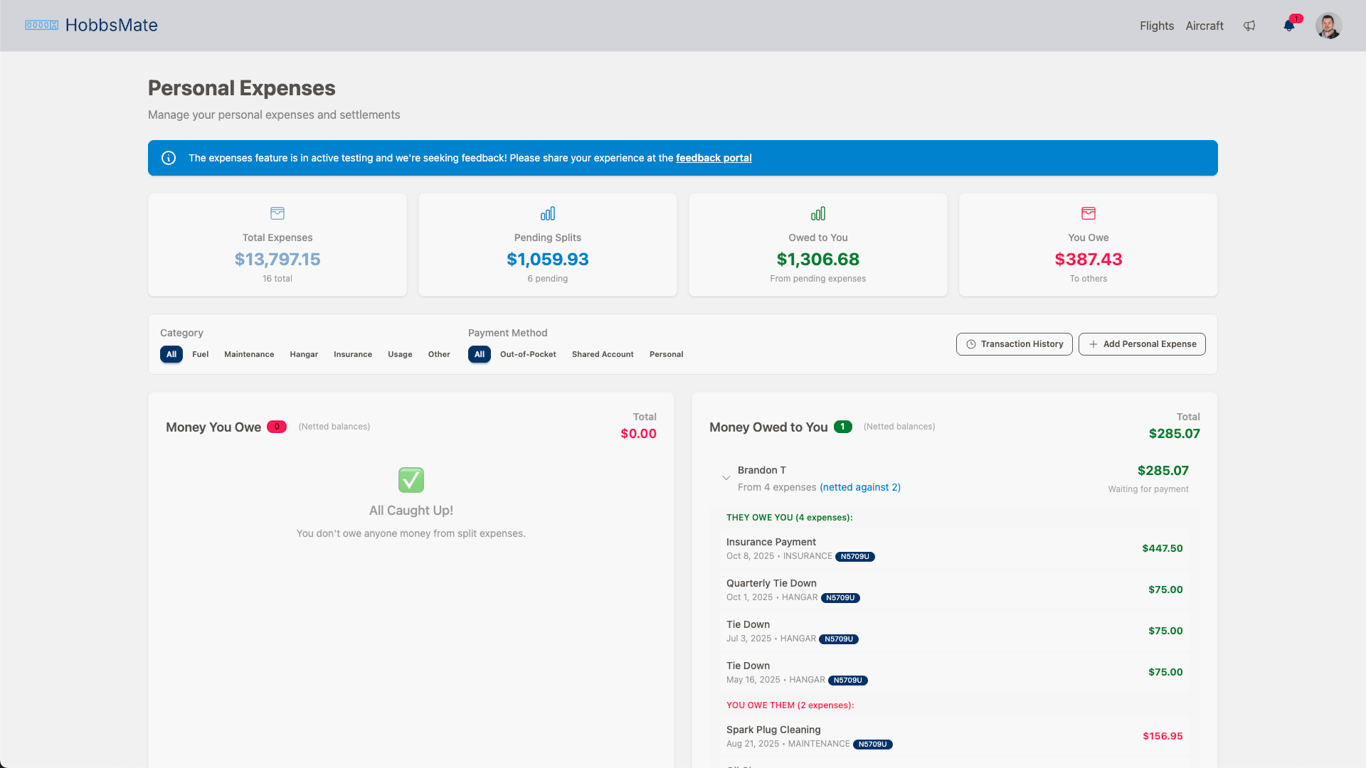Image resolution: width=1366 pixels, height=768 pixels.
Task: Filter by Shared Account payment method
Action: click(602, 354)
